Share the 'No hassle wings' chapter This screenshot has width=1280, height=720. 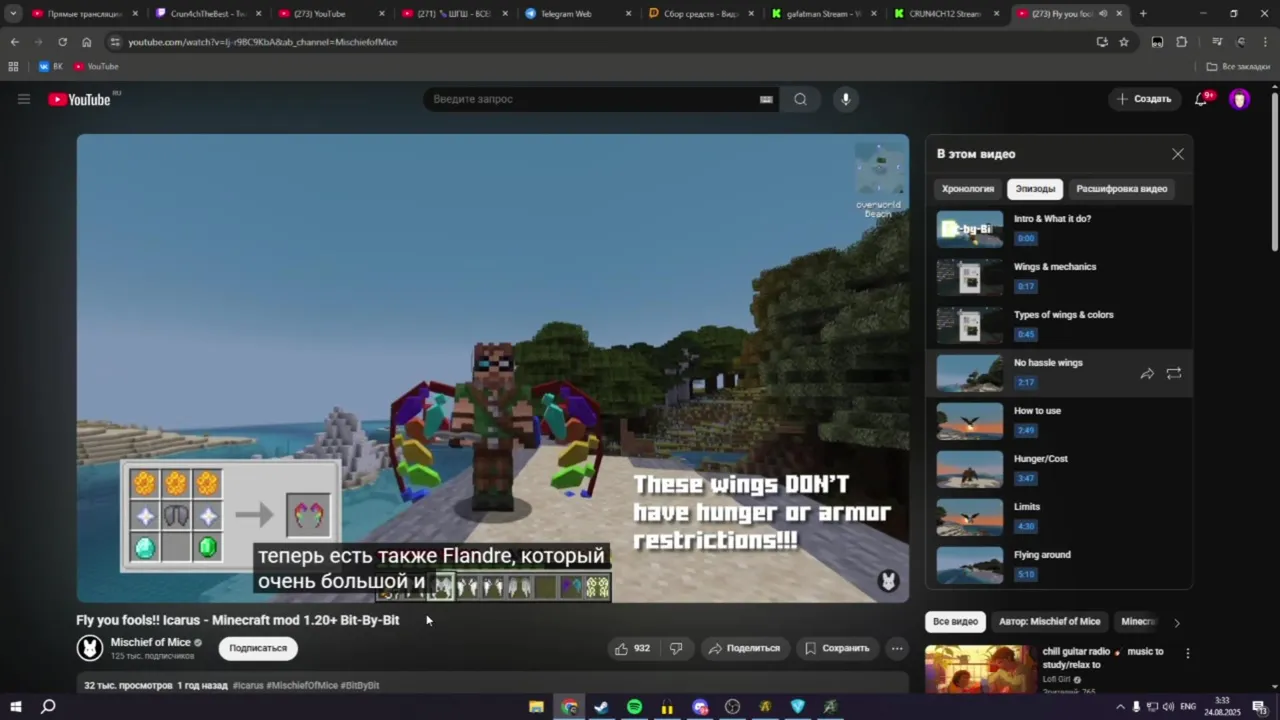coord(1147,373)
